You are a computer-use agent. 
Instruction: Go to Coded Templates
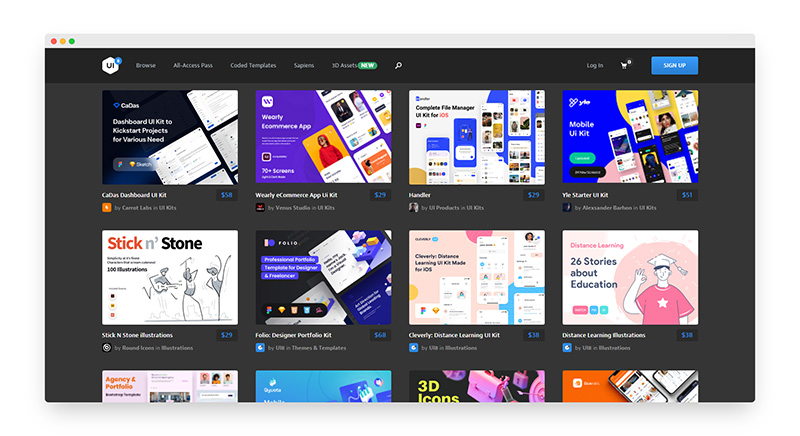point(253,65)
